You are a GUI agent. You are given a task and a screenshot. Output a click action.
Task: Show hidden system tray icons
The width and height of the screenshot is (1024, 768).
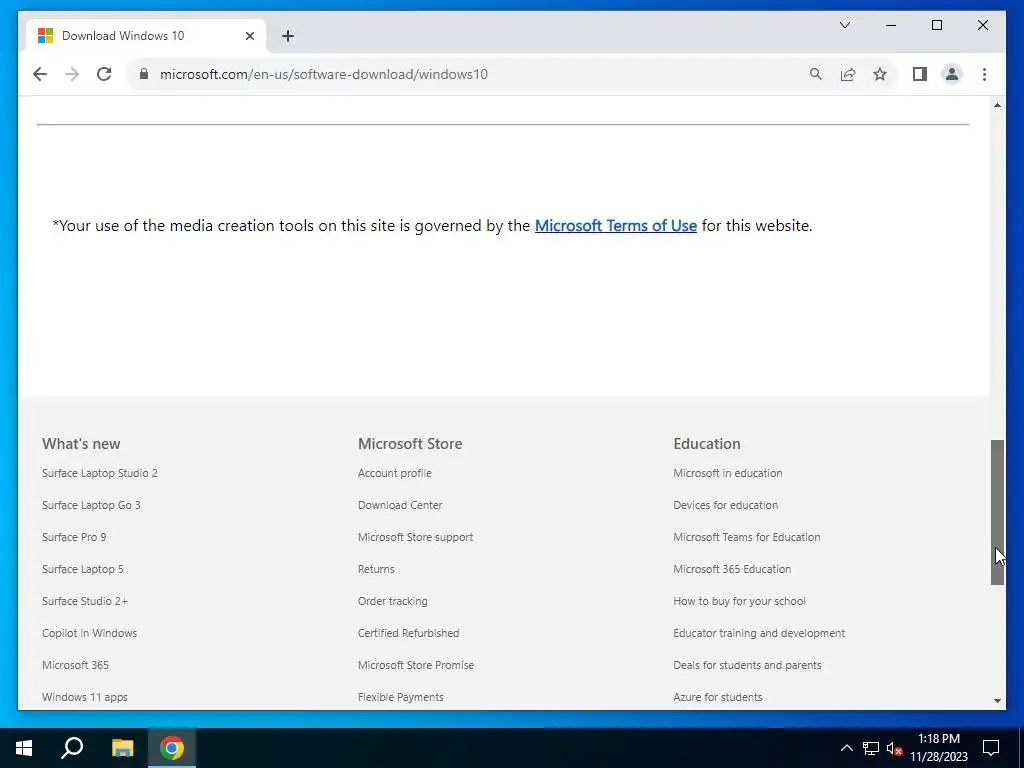point(846,748)
